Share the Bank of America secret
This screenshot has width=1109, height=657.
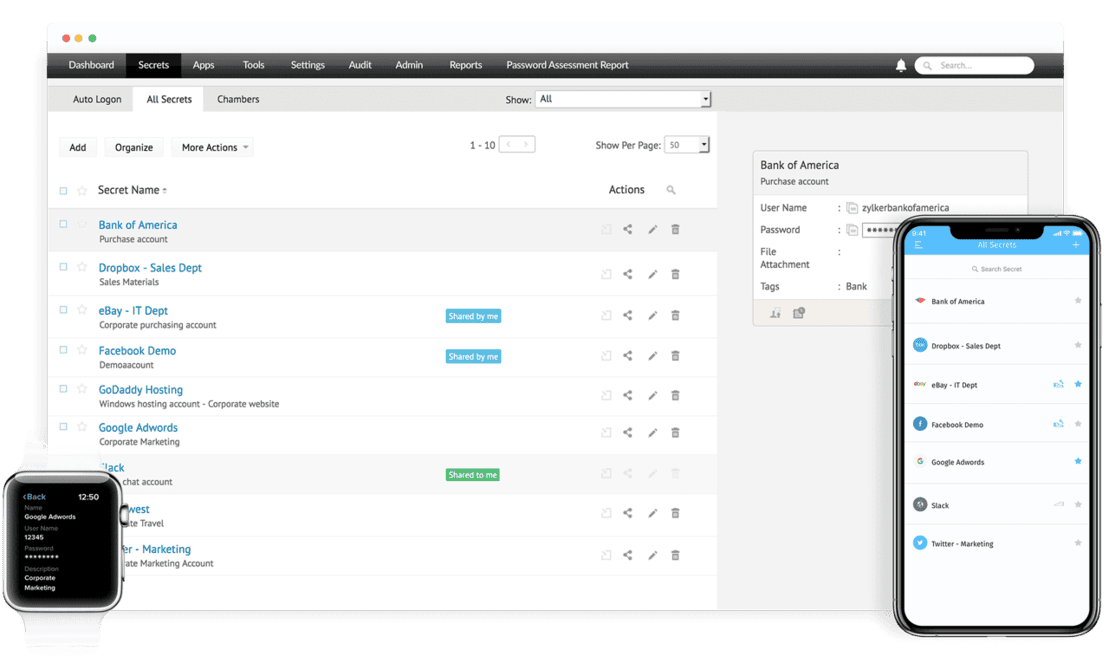627,229
